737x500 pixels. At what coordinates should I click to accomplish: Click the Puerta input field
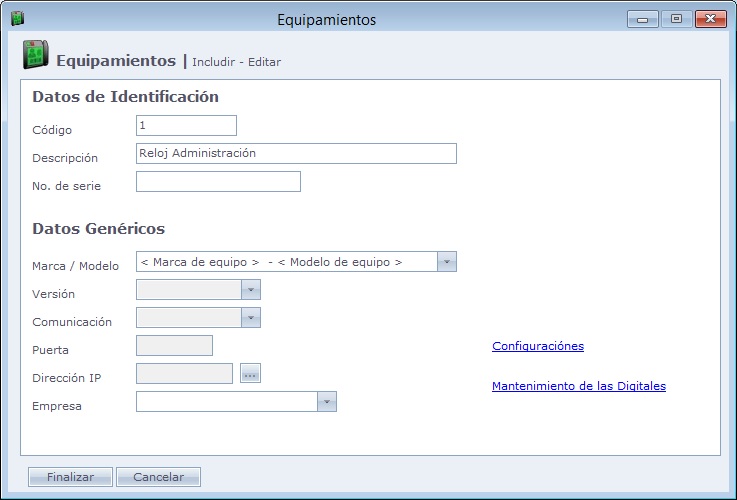pyautogui.click(x=174, y=345)
